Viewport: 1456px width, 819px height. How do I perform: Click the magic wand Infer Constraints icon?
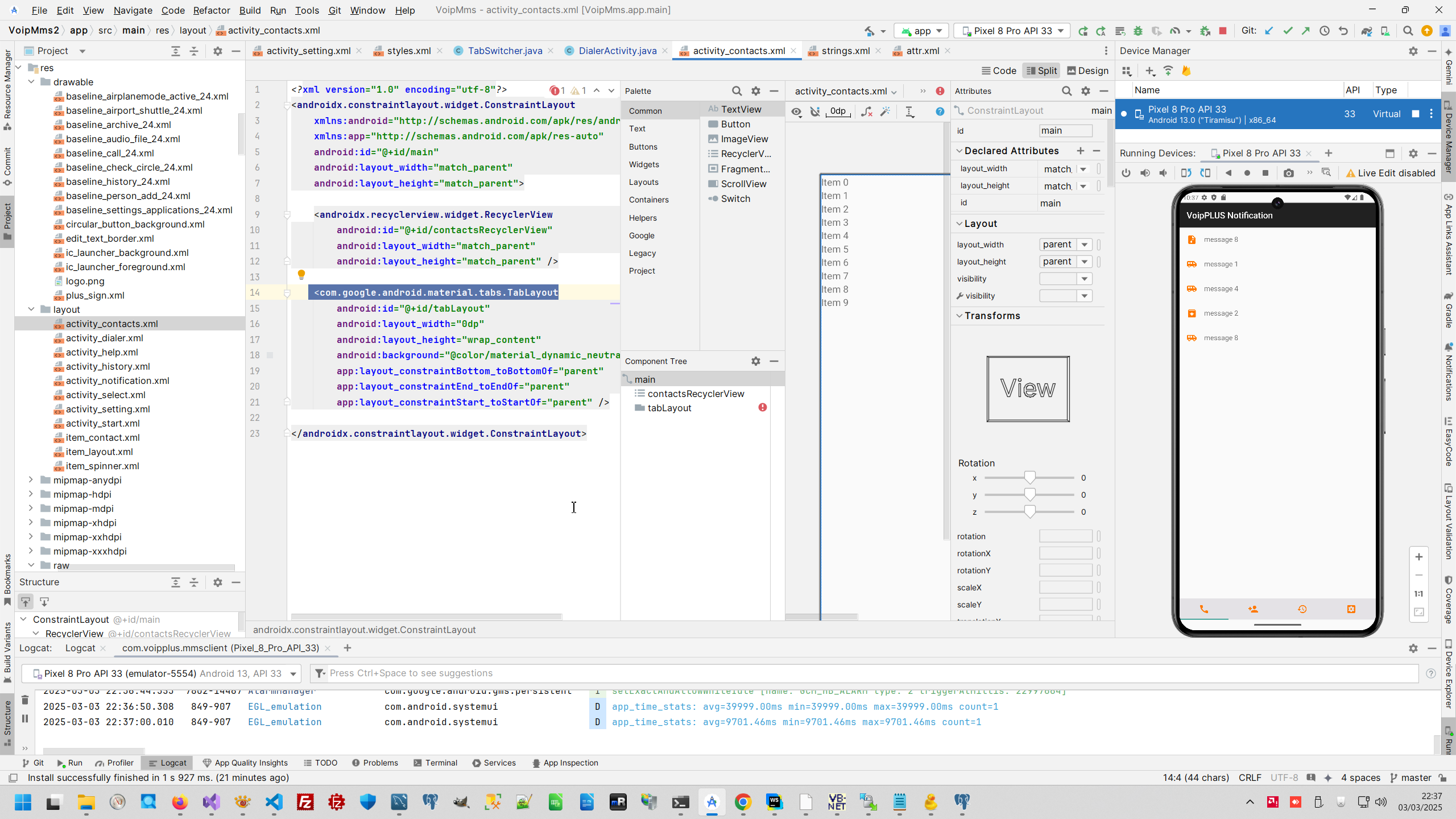pyautogui.click(x=885, y=111)
